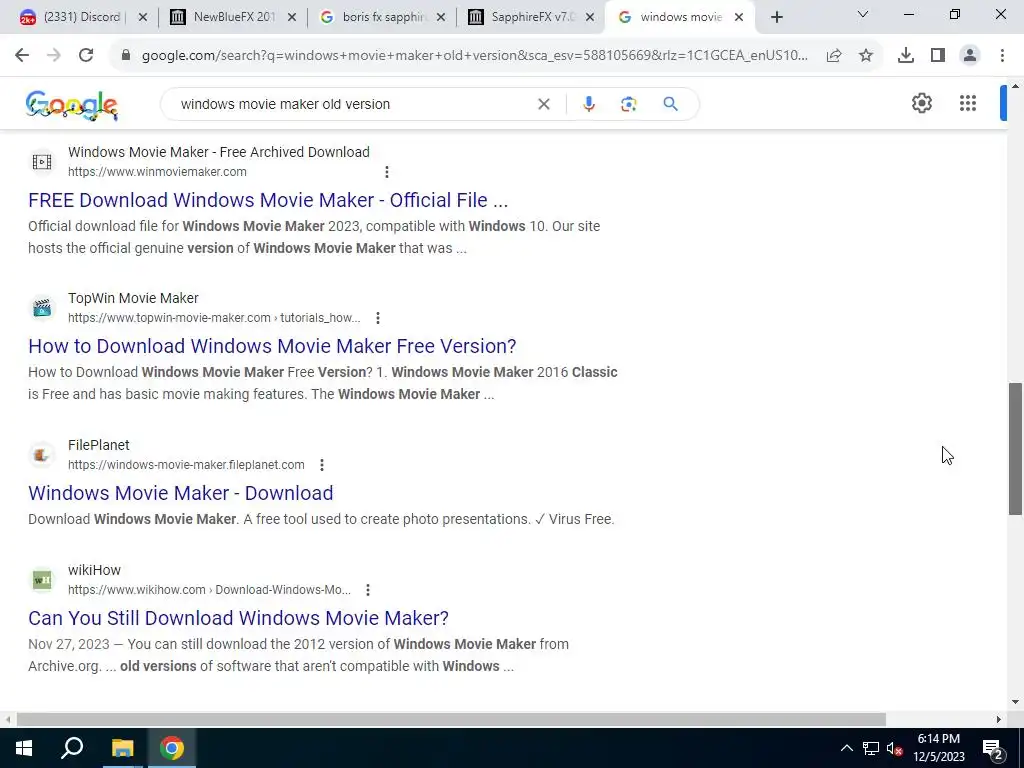Image resolution: width=1024 pixels, height=768 pixels.
Task: Click the wikiHow site favicon
Action: point(42,580)
